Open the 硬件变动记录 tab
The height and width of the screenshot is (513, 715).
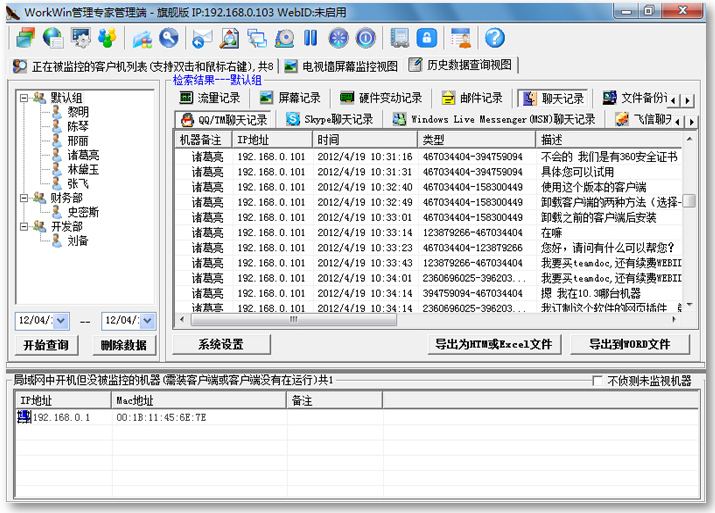click(382, 98)
